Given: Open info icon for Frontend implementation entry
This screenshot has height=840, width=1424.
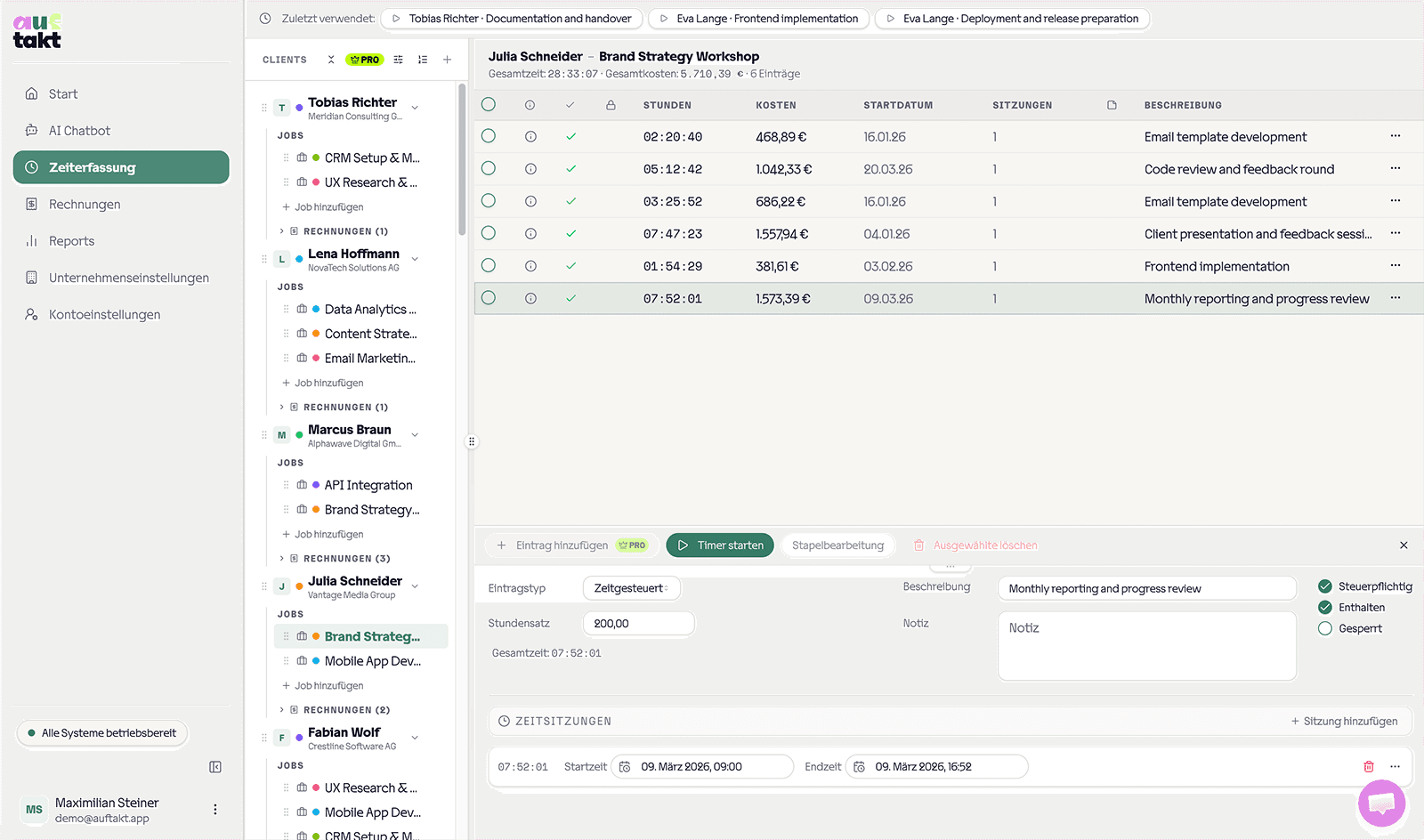Looking at the screenshot, I should tap(530, 266).
